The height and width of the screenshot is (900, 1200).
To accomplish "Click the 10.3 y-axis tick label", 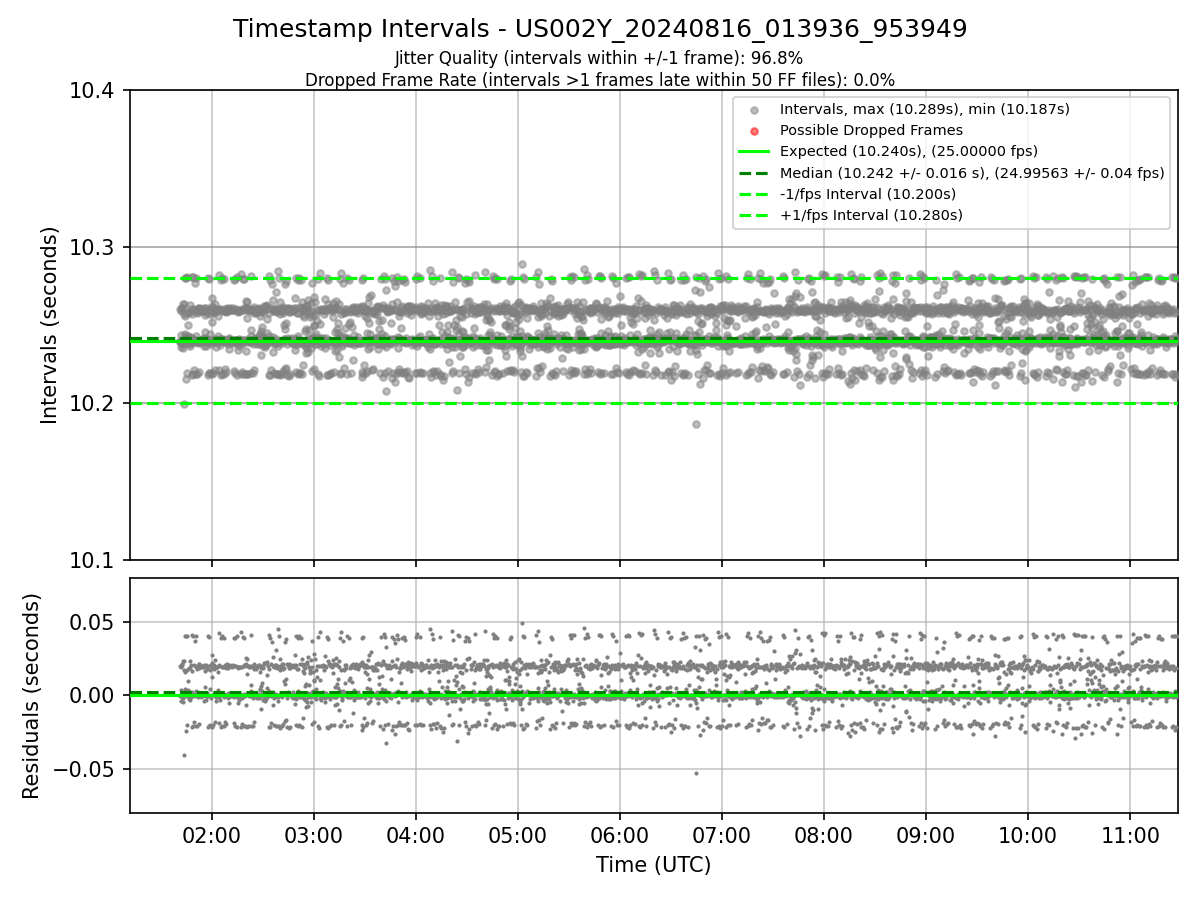I will coord(94,247).
